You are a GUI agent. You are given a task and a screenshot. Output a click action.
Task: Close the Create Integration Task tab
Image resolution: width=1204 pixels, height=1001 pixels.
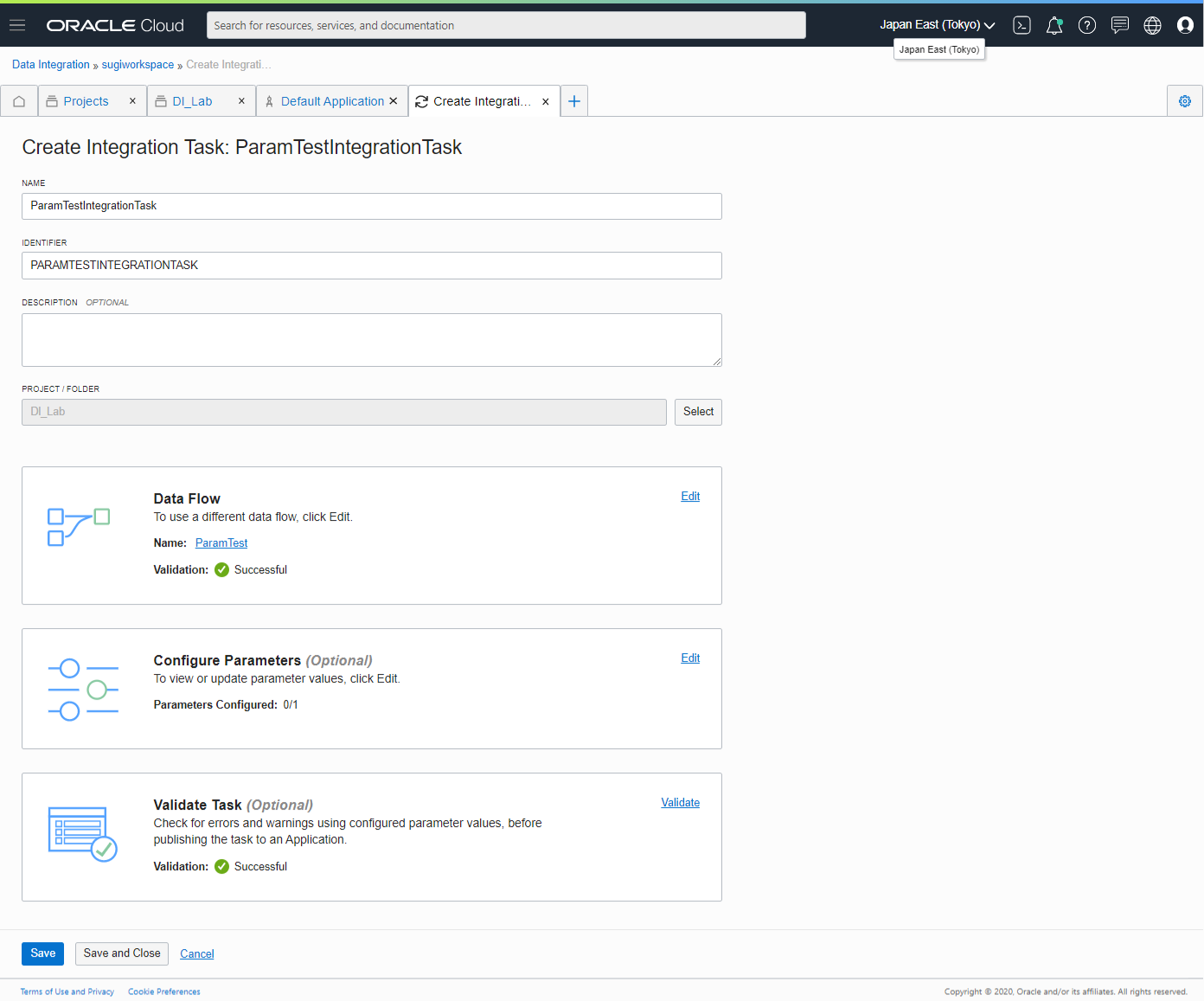click(x=546, y=101)
